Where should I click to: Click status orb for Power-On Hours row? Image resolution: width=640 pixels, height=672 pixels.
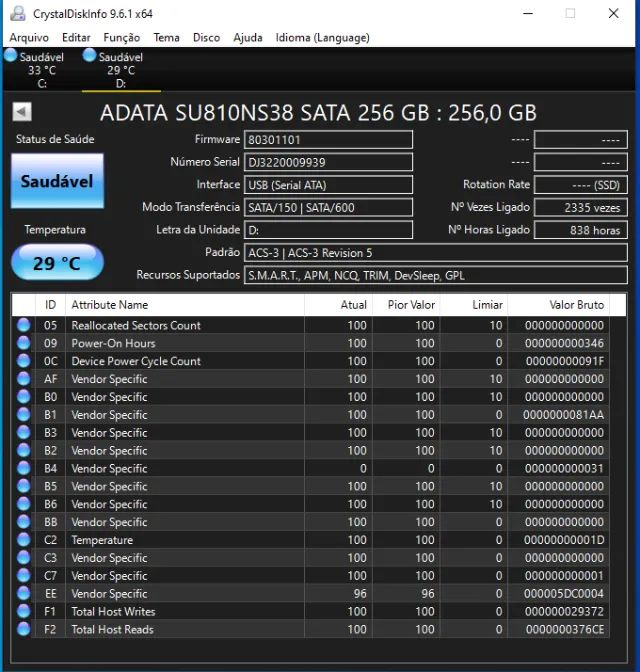pyautogui.click(x=24, y=343)
